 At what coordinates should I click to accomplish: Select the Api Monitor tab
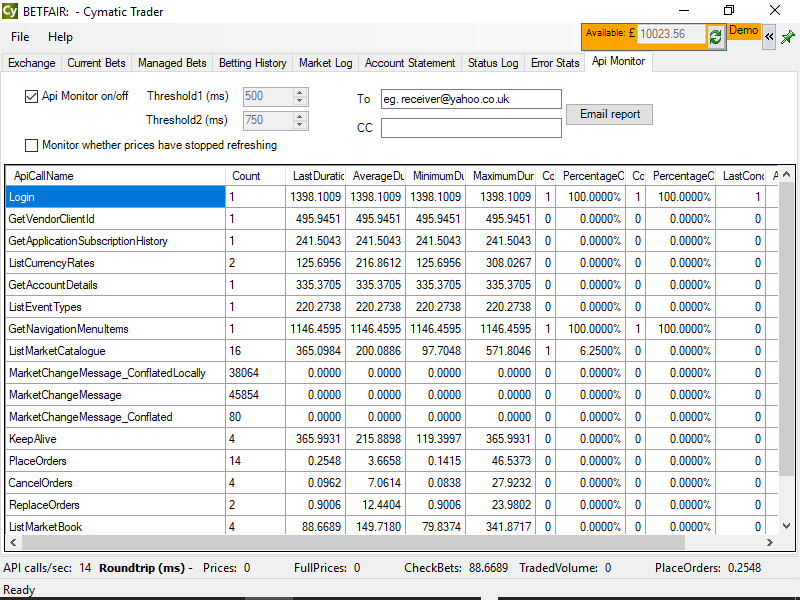point(618,61)
